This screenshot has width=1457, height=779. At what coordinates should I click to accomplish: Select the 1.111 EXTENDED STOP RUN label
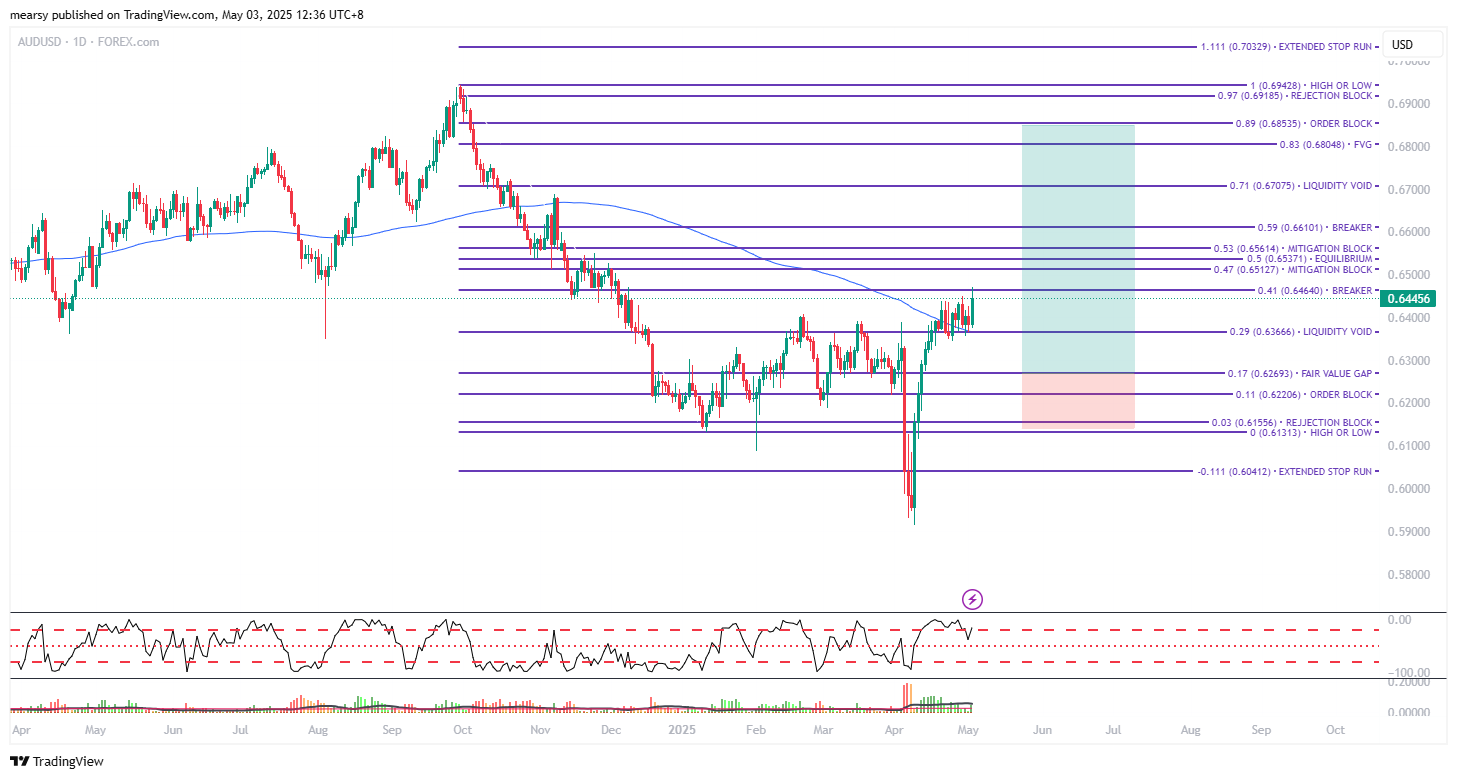[1286, 47]
